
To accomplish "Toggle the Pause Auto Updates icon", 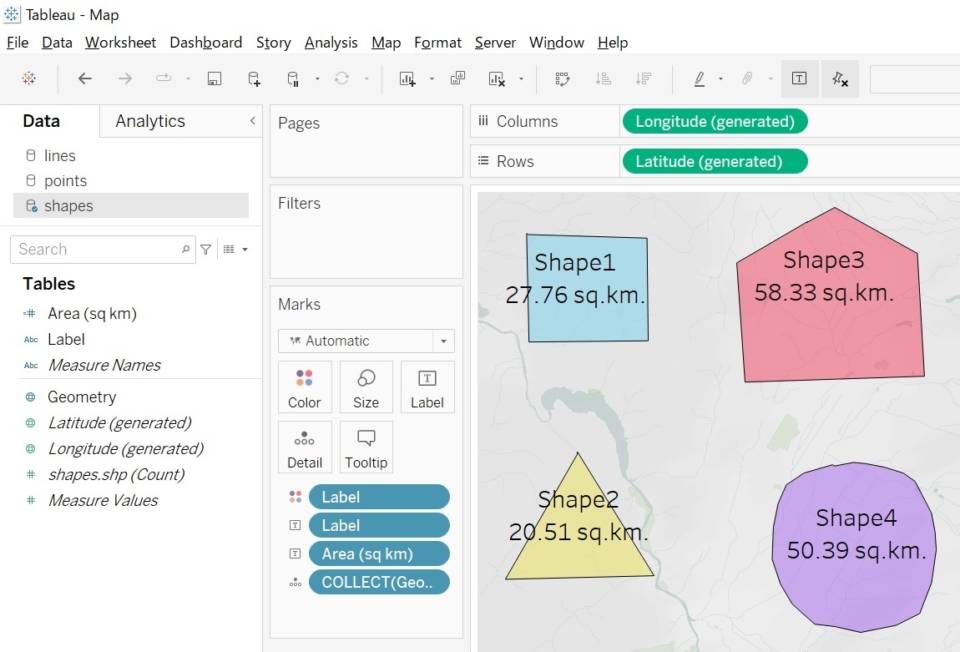I will pos(292,78).
